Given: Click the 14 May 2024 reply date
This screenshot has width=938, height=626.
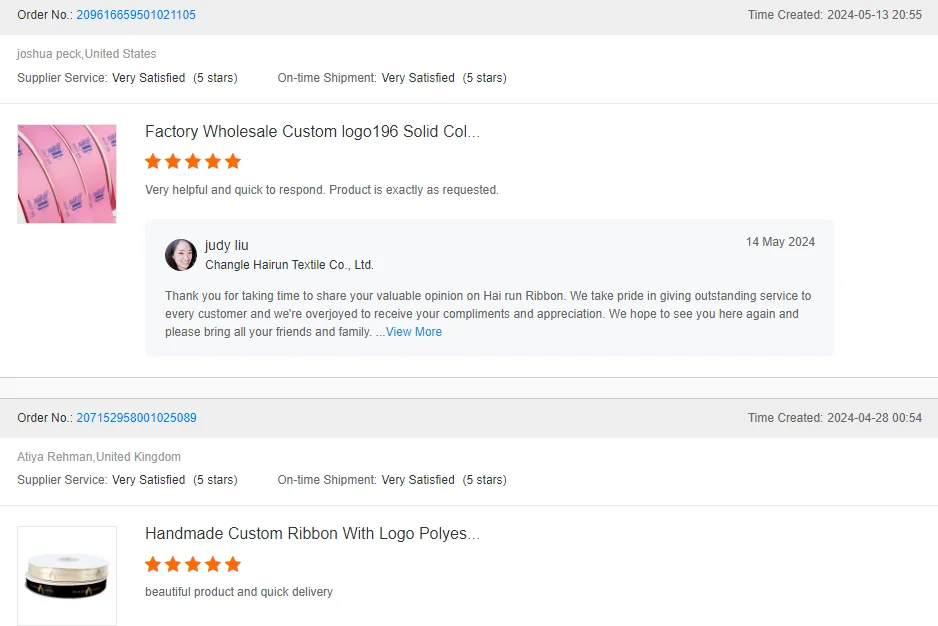Looking at the screenshot, I should [780, 242].
